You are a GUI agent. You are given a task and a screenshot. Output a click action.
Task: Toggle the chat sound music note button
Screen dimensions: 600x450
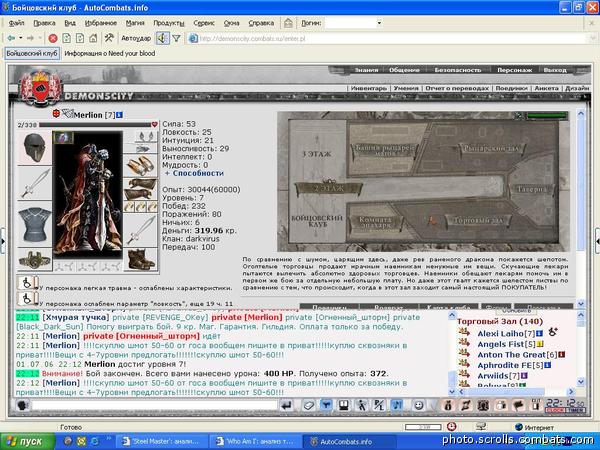(397, 405)
